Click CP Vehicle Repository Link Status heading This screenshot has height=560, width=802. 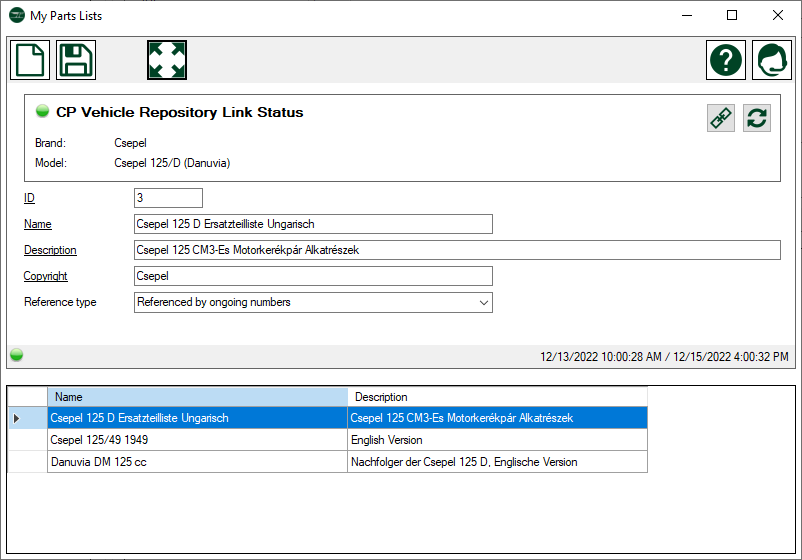point(180,112)
